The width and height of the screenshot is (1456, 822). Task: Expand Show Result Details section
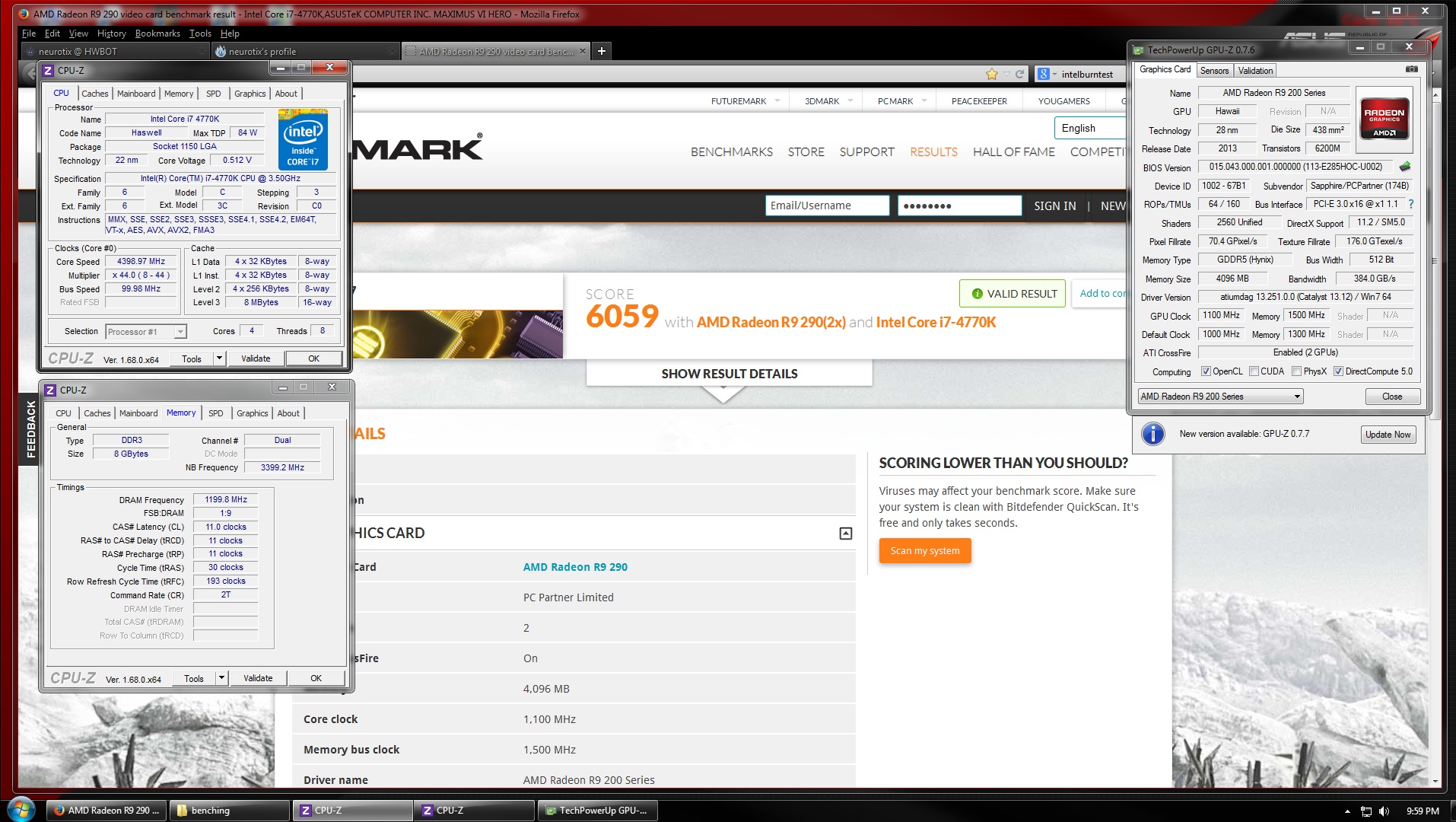(729, 374)
